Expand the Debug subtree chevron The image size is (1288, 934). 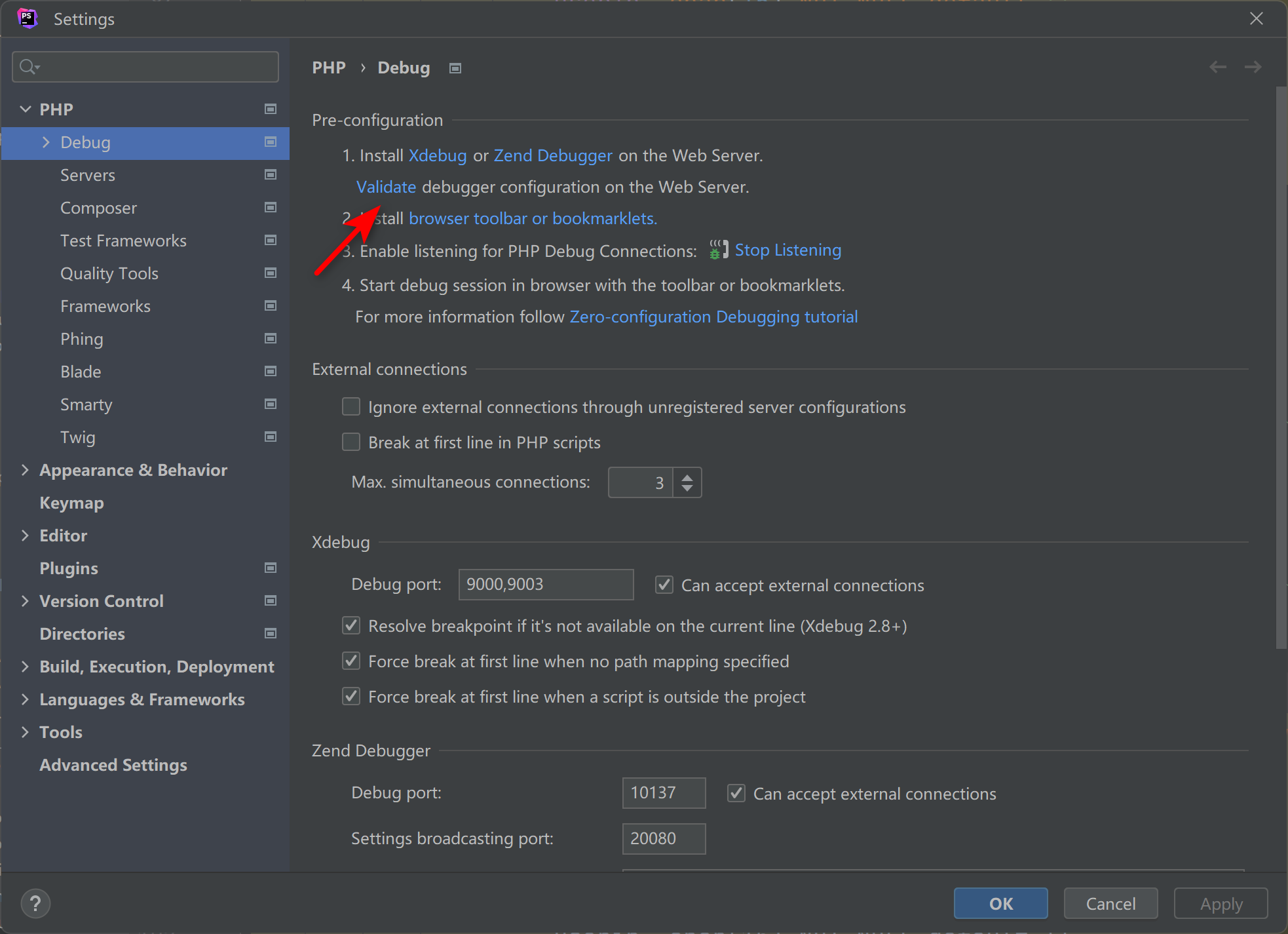[46, 142]
